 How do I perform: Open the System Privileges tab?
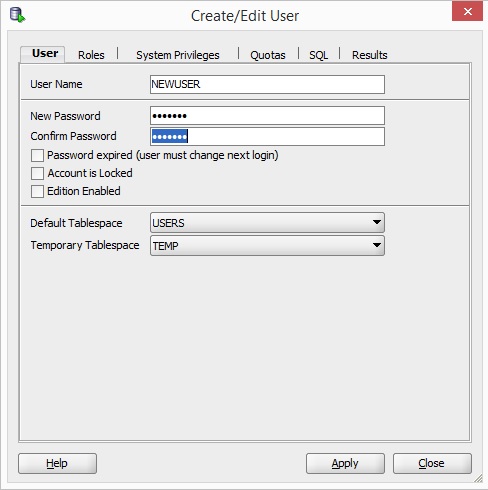click(178, 55)
